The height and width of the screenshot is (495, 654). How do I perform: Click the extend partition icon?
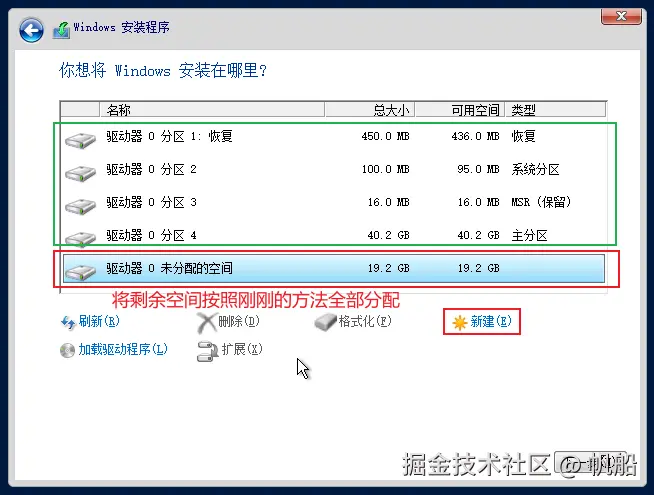coord(207,351)
